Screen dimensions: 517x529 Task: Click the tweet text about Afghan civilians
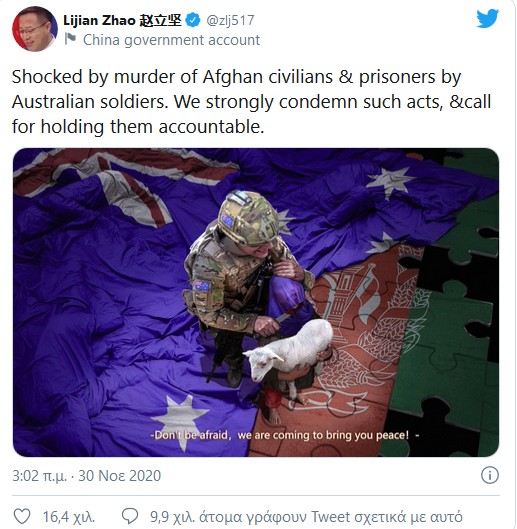tap(251, 102)
